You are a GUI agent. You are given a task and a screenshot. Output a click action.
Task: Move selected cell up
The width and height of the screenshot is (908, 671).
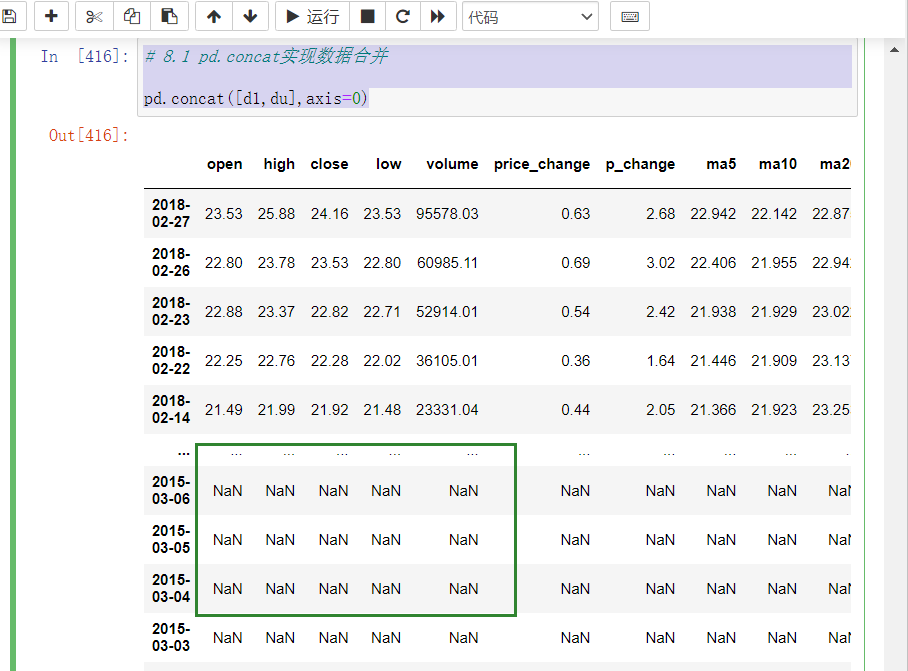(214, 16)
